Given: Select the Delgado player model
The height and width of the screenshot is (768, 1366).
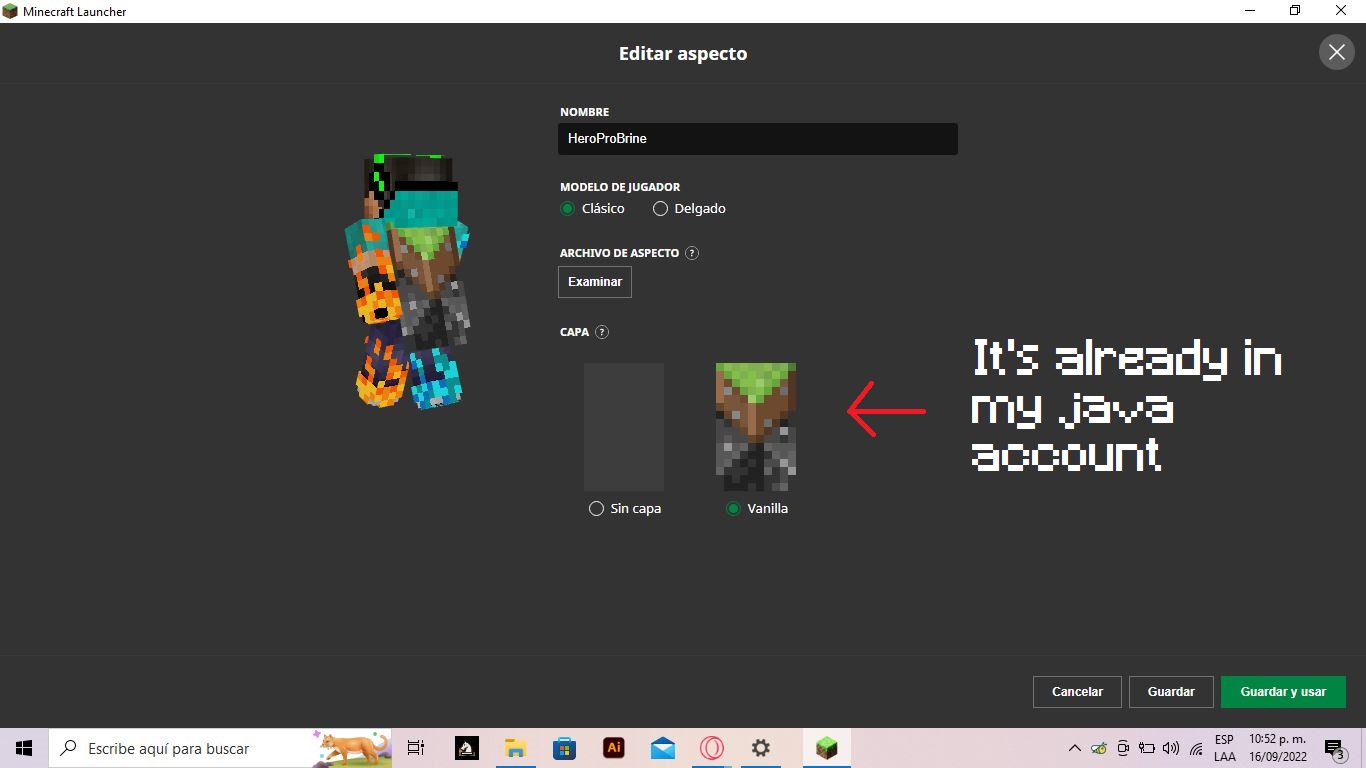Looking at the screenshot, I should coord(660,209).
